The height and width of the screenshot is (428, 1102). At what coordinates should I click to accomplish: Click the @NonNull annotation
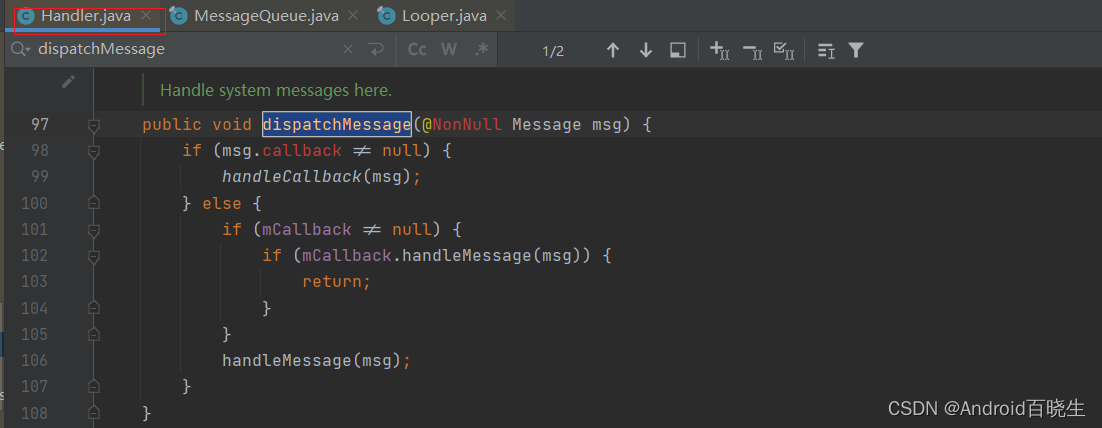[462, 125]
